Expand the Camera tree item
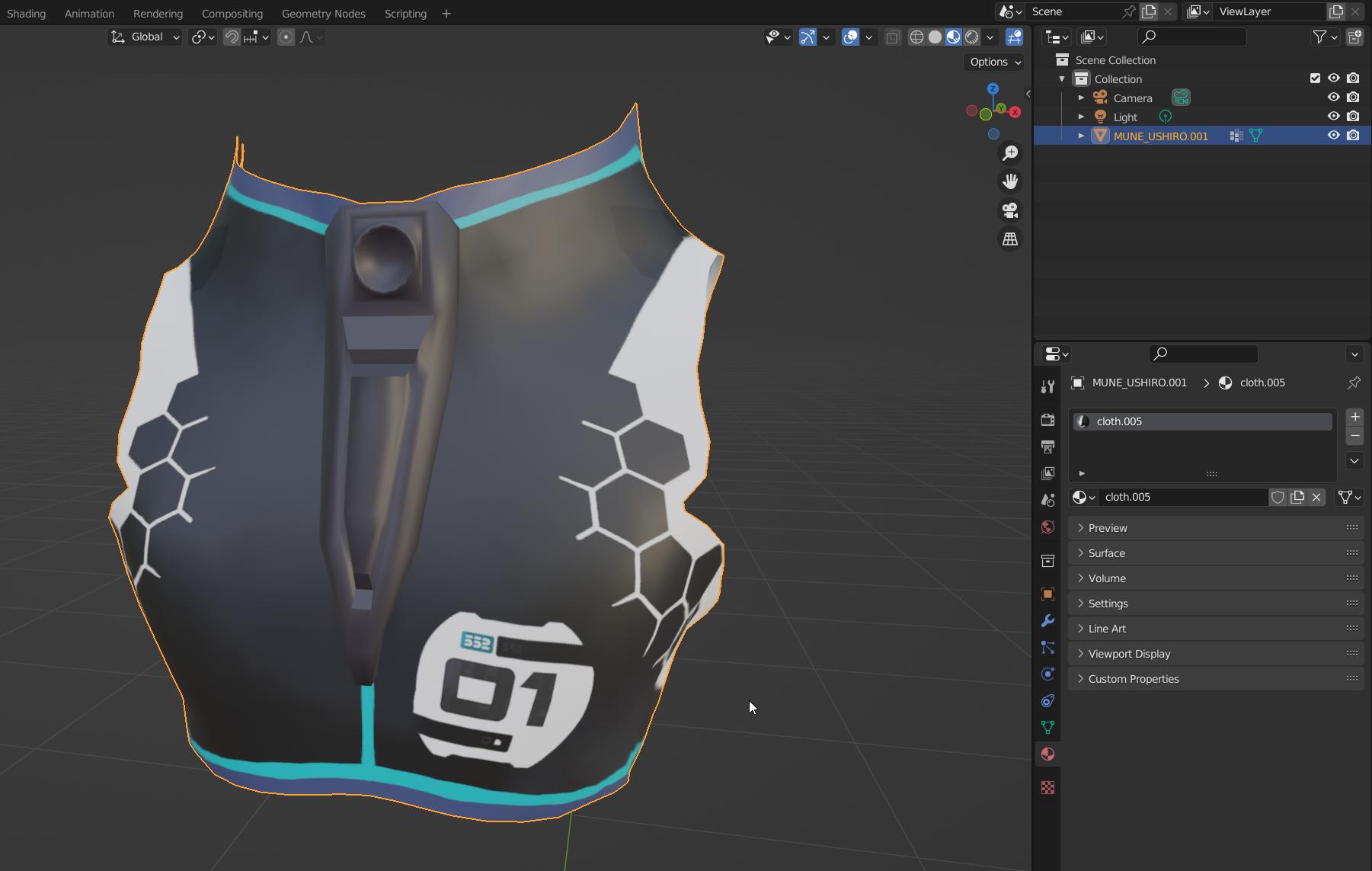1372x871 pixels. (x=1081, y=98)
